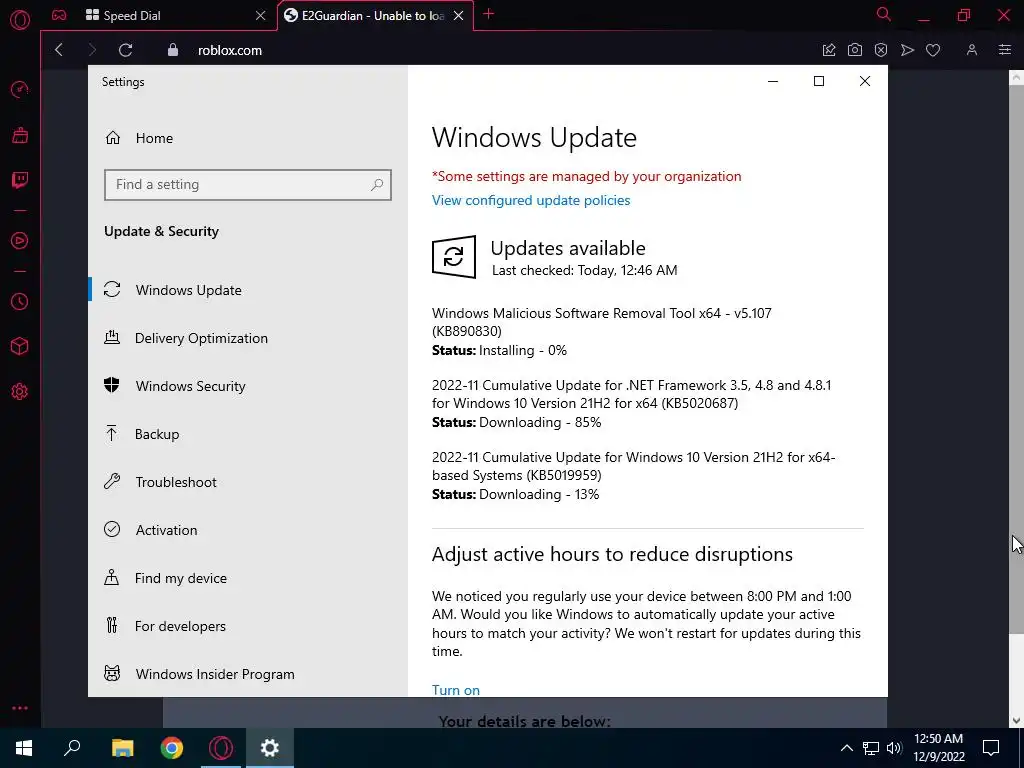This screenshot has height=768, width=1024.
Task: Click the padlock site info icon
Action: 172,50
